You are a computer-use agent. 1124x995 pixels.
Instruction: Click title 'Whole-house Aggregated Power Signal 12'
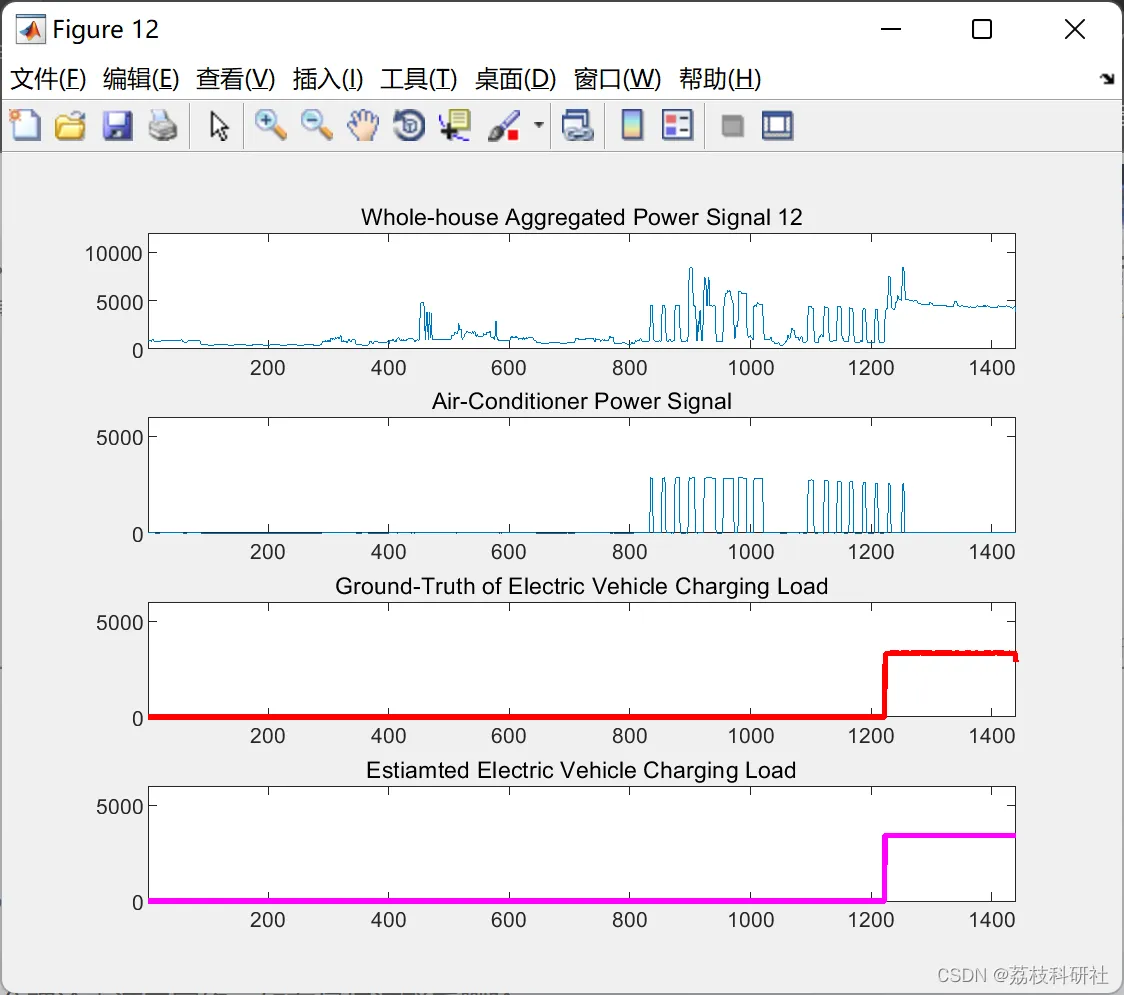[x=581, y=216]
